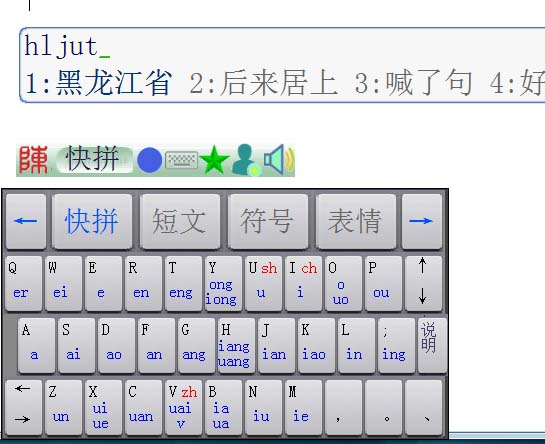Toggle the speaker sound icon
Screen dimensions: 545x444
pyautogui.click(x=278, y=160)
